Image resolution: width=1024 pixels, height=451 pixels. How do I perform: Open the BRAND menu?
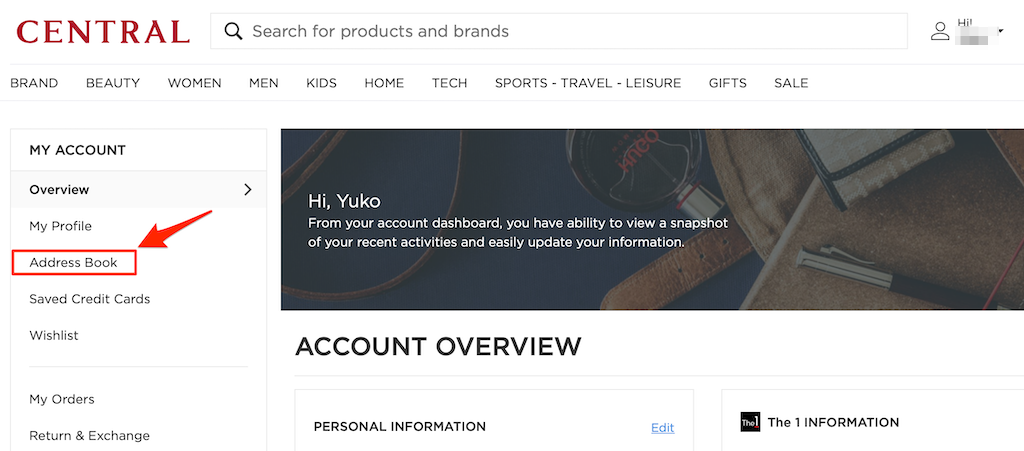click(34, 83)
